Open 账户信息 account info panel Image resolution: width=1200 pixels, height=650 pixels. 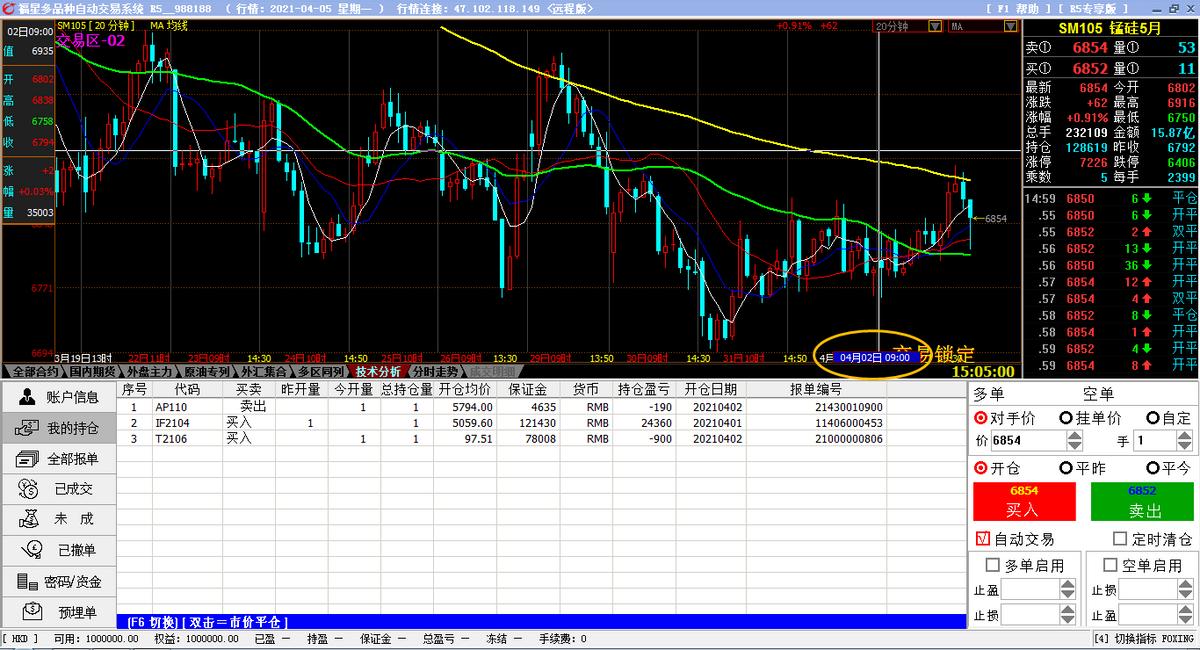point(58,397)
